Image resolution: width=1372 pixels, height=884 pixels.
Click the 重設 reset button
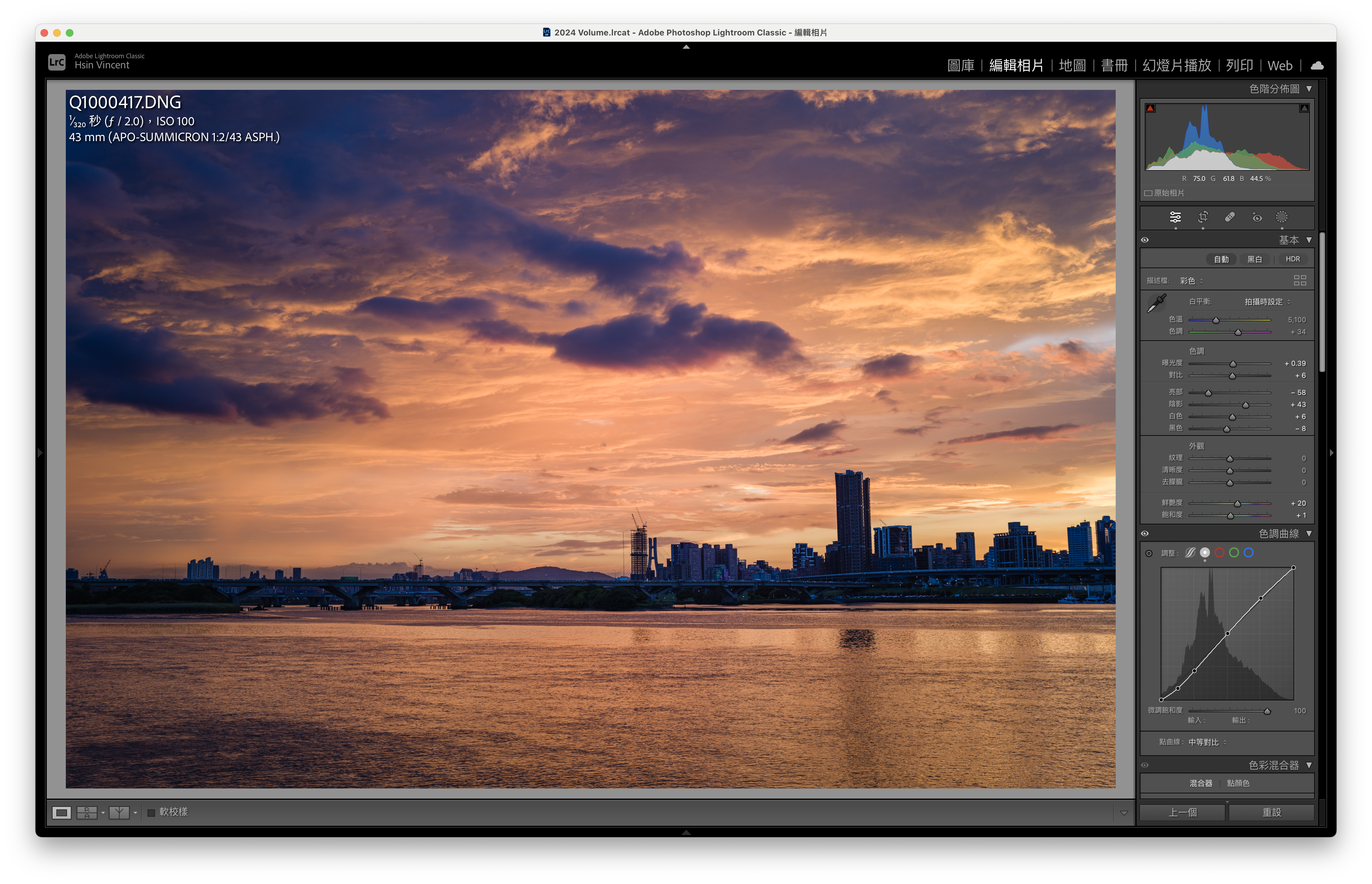tap(1271, 812)
